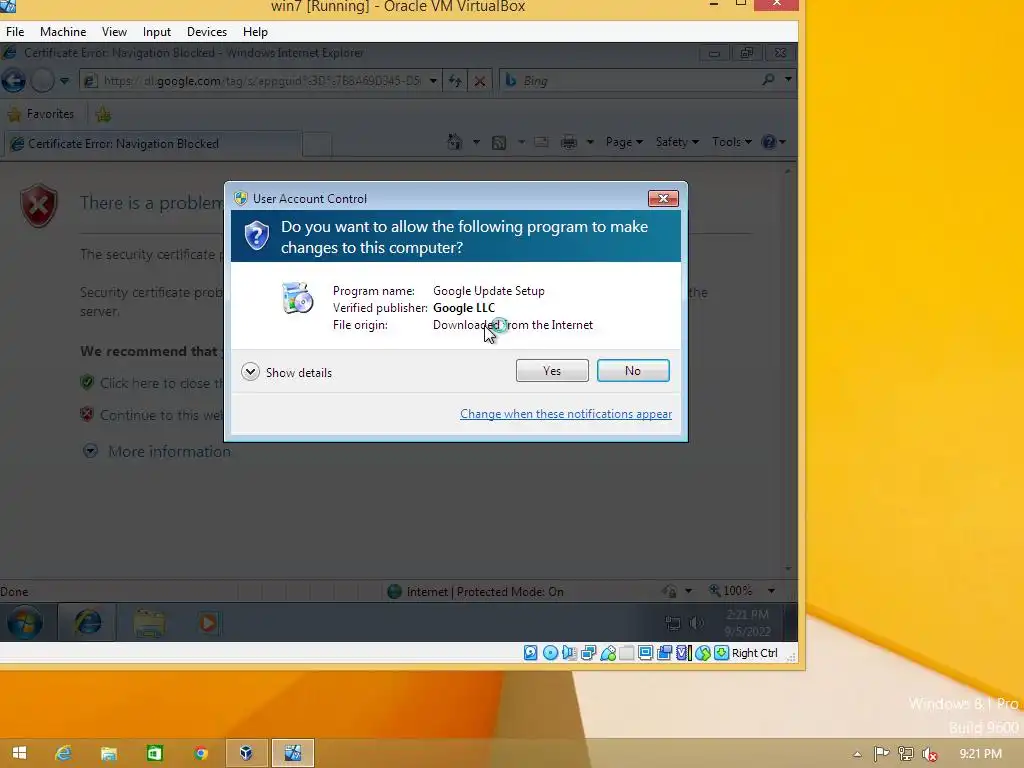Open the Safety dropdown menu in IE
The width and height of the screenshot is (1024, 768).
[x=677, y=142]
